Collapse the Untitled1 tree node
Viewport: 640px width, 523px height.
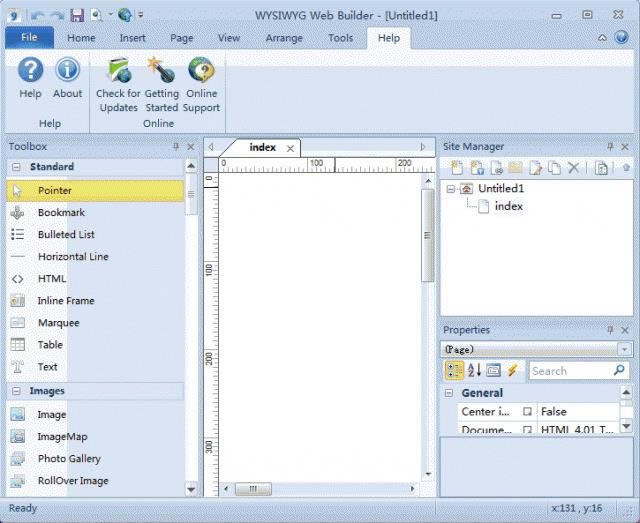[x=452, y=188]
